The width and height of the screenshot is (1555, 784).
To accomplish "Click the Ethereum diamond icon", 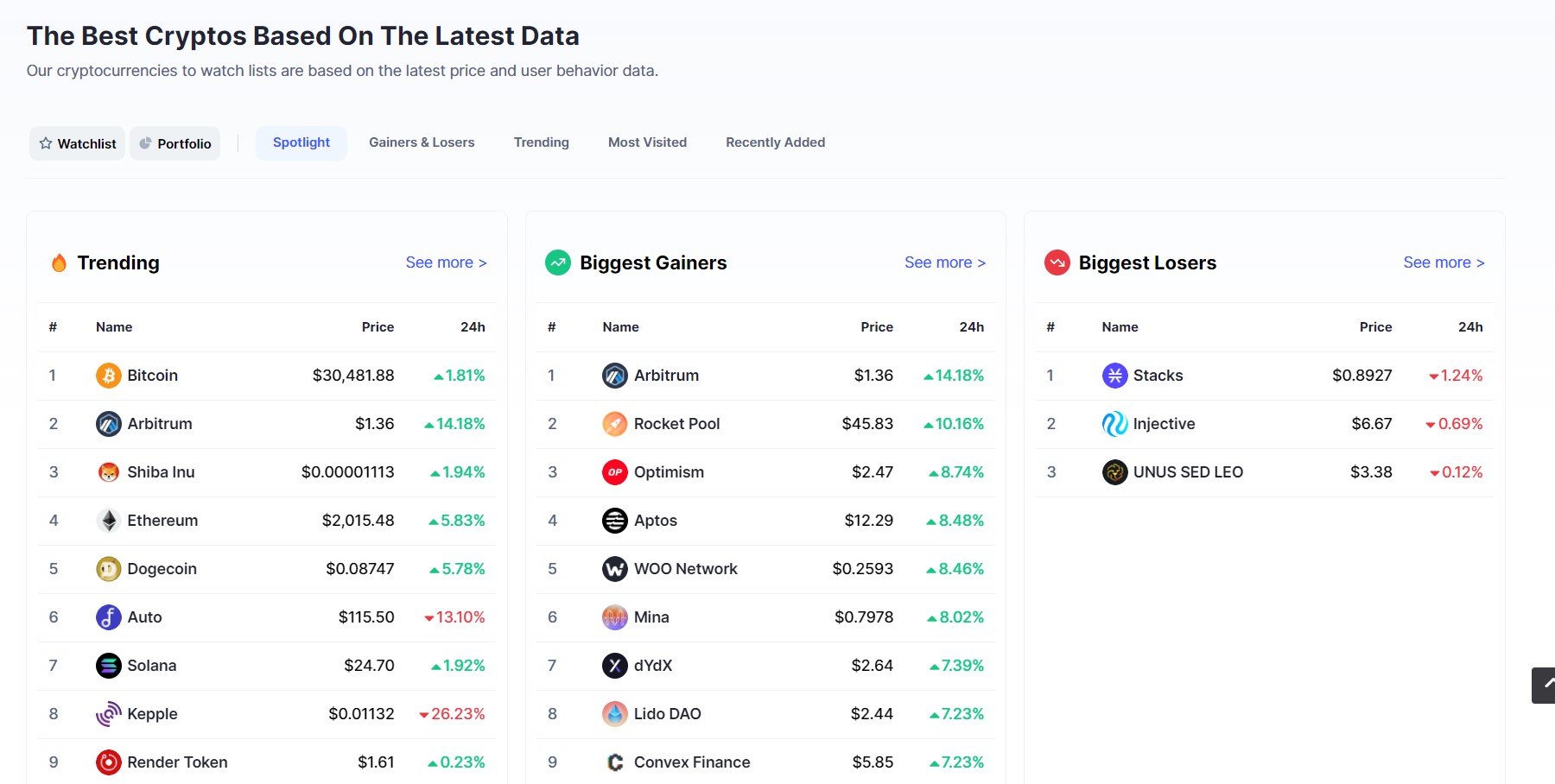I will (108, 521).
